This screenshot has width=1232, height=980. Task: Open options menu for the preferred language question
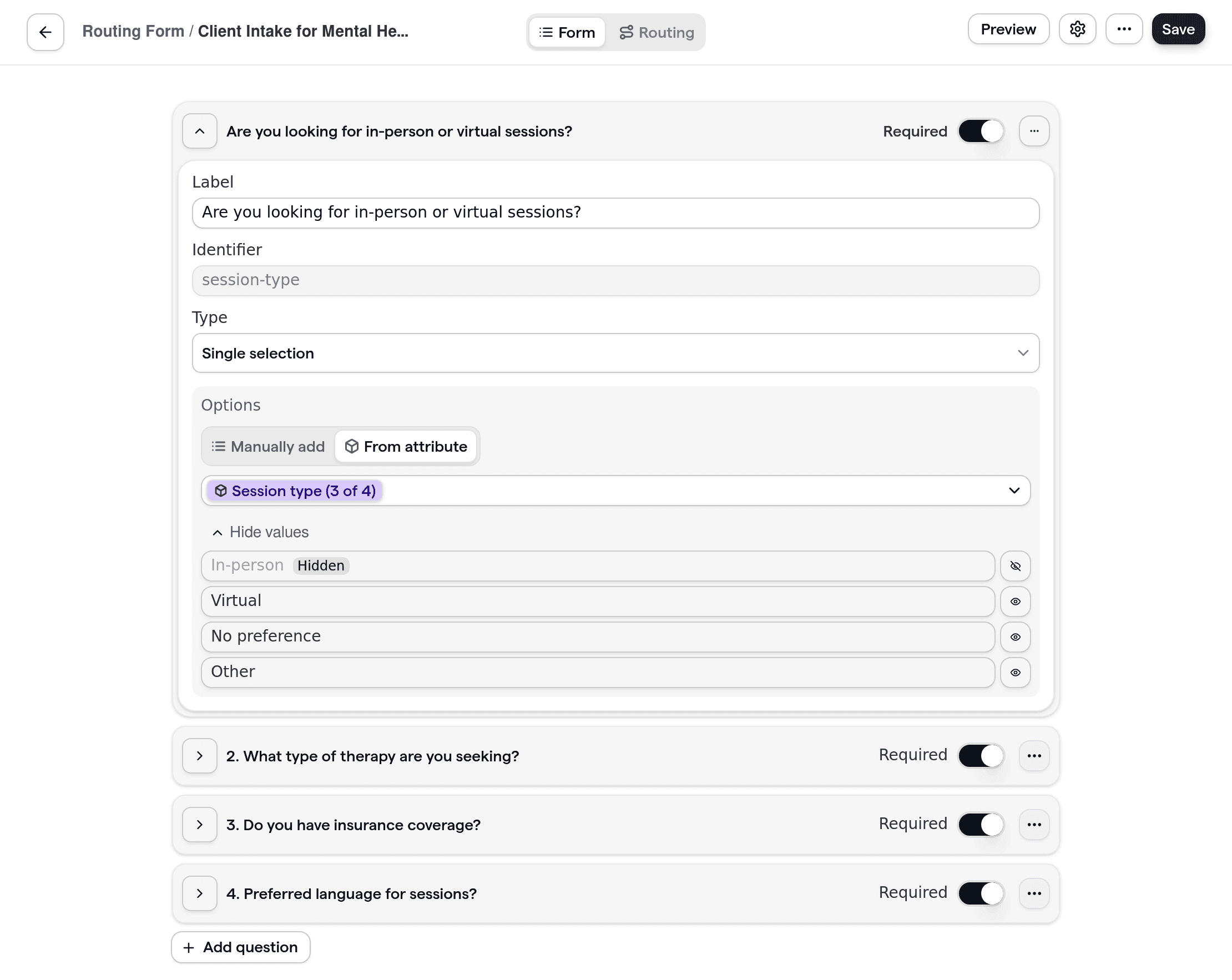[x=1034, y=893]
